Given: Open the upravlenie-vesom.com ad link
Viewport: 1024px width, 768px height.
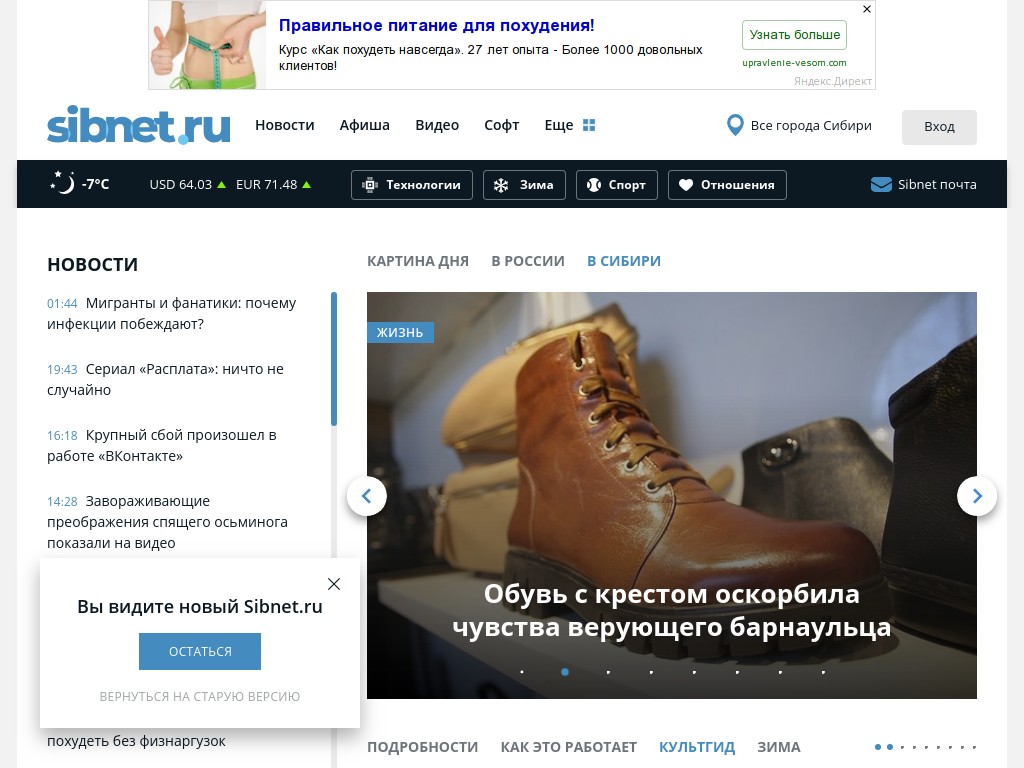Looking at the screenshot, I should [794, 63].
